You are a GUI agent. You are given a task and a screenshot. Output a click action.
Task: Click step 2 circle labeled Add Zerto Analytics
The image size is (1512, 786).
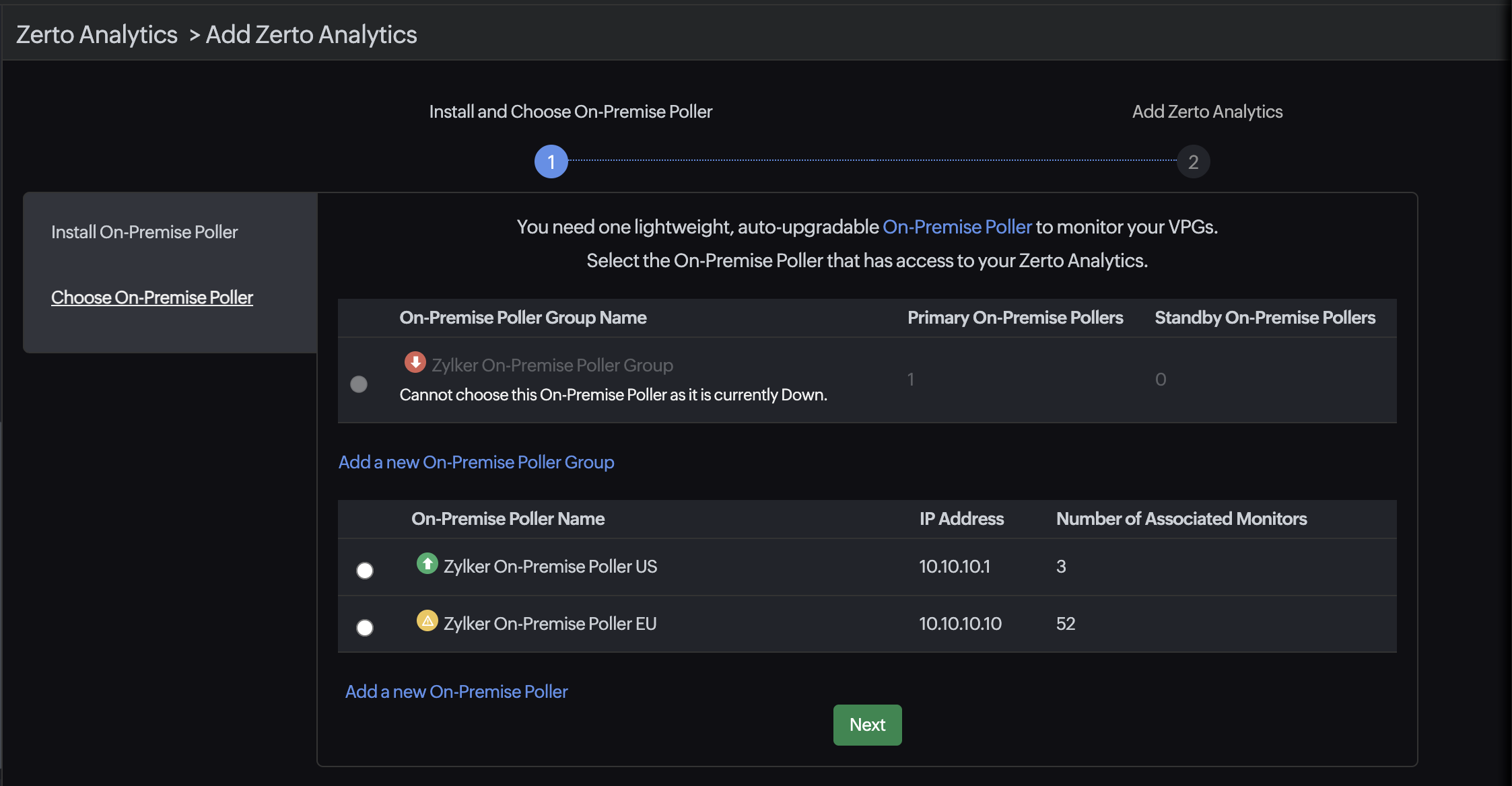pyautogui.click(x=1193, y=162)
